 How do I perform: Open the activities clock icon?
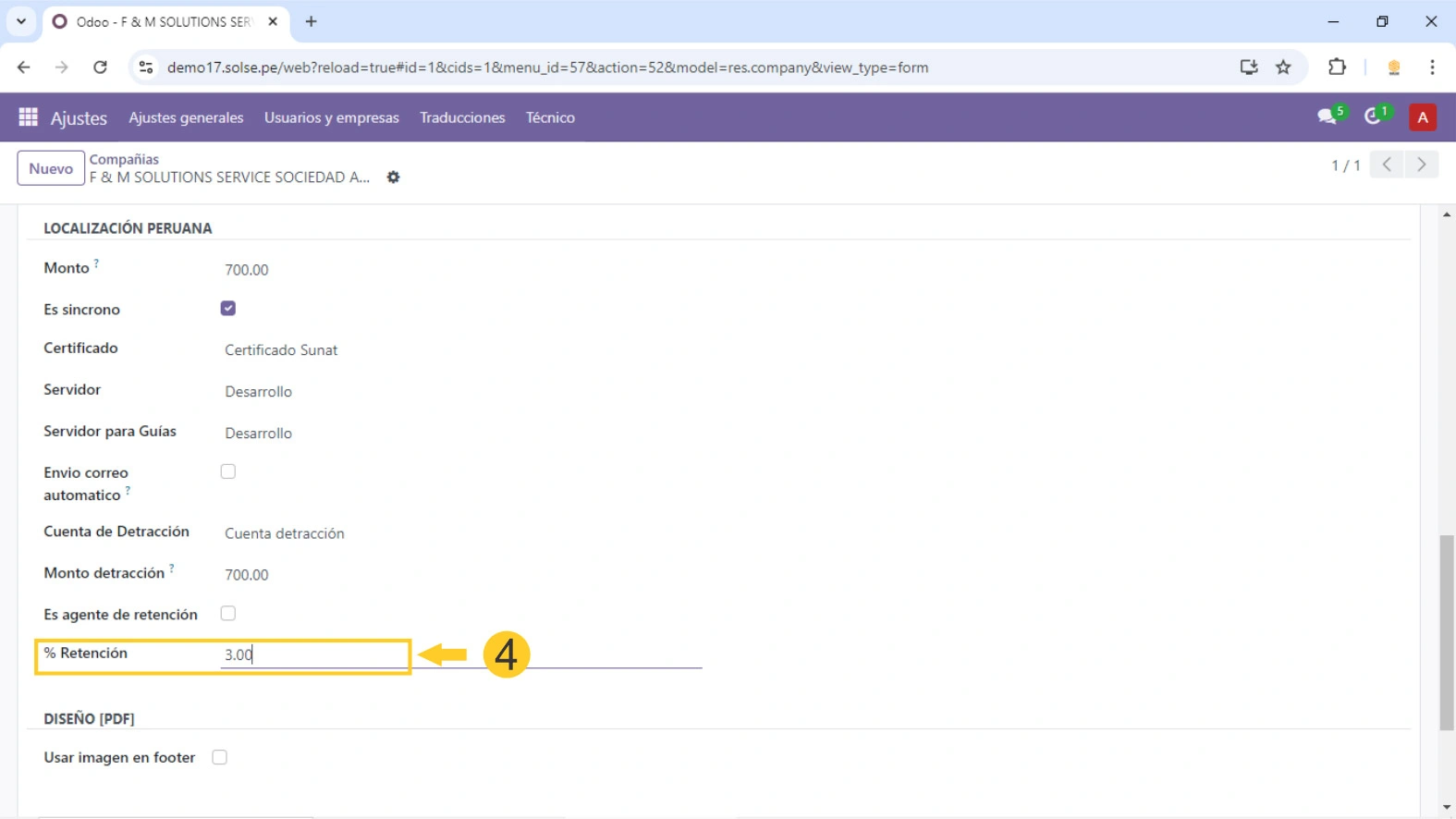tap(1374, 116)
